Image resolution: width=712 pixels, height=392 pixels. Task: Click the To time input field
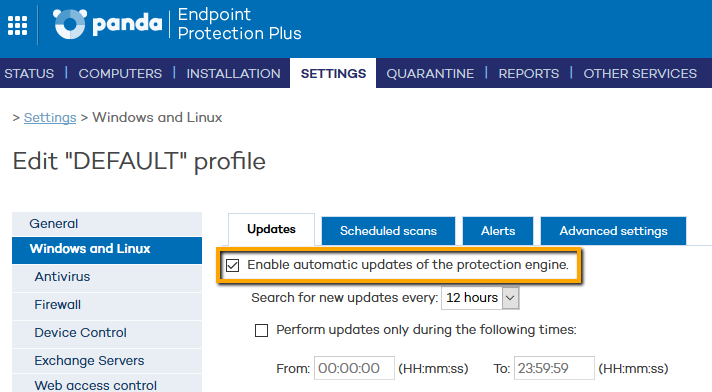tap(554, 368)
